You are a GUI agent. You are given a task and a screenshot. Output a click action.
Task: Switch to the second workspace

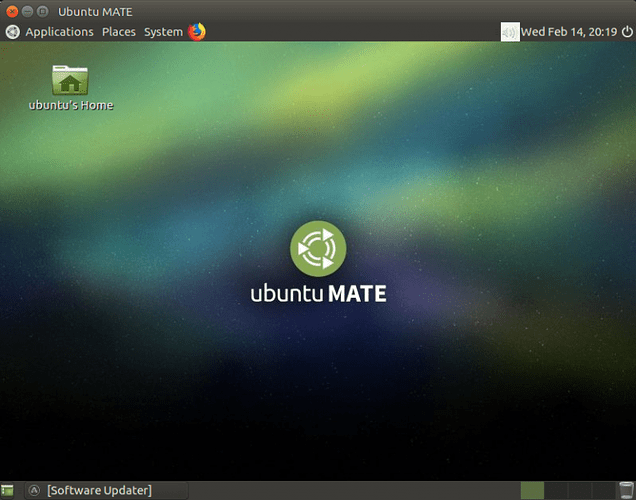click(x=555, y=490)
